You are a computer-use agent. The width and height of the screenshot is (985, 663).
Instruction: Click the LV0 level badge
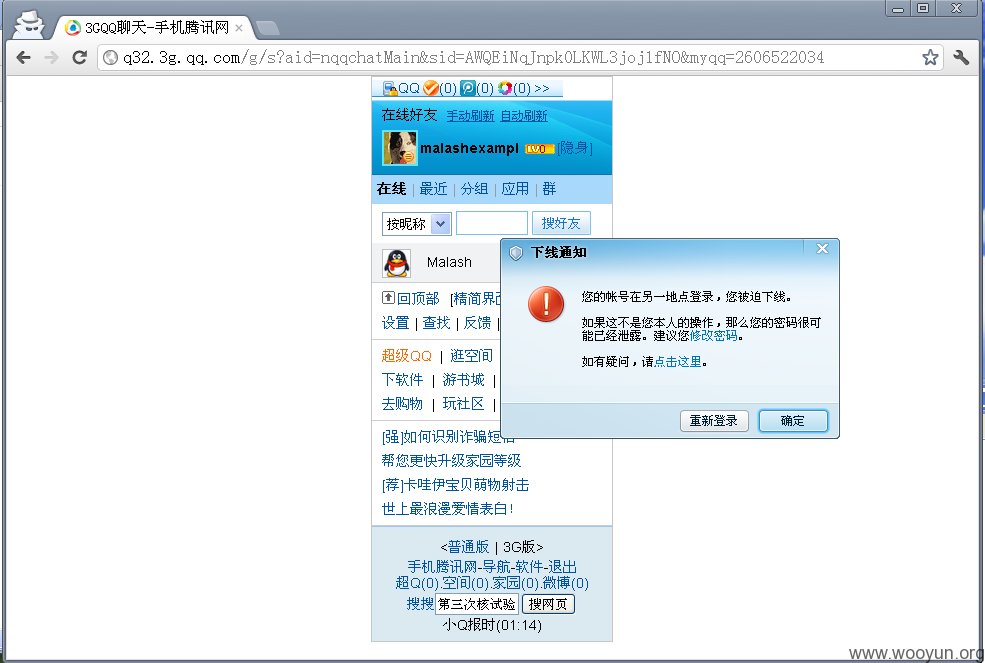[539, 149]
